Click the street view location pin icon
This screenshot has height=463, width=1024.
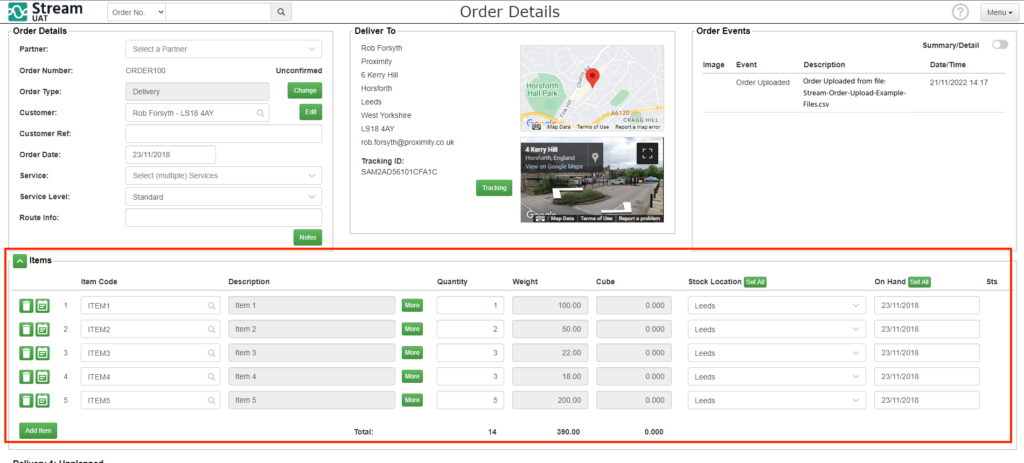(x=595, y=157)
